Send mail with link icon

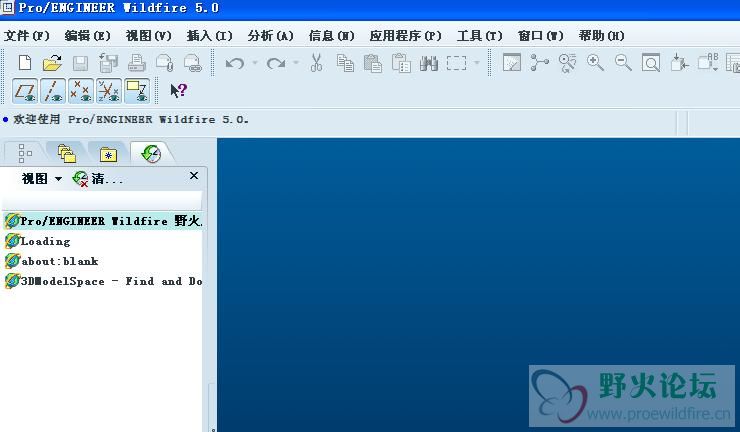(x=193, y=63)
